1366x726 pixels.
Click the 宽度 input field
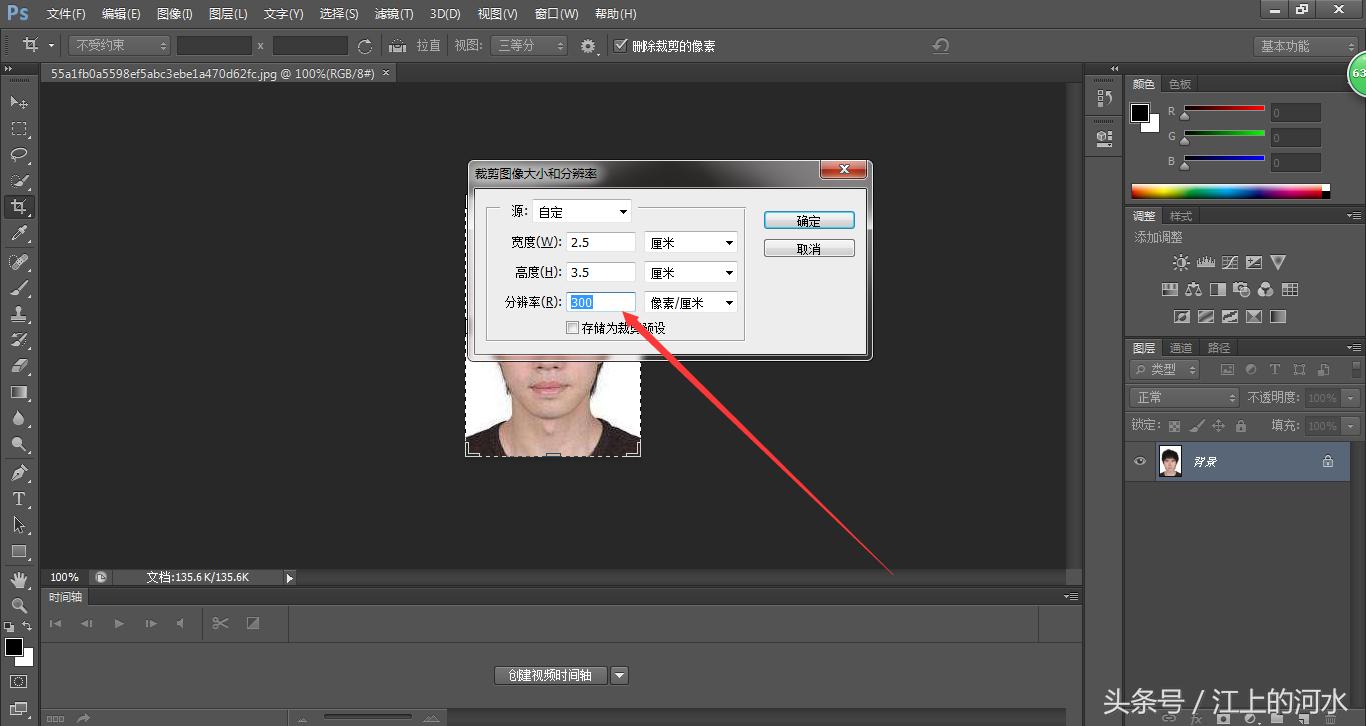pos(601,242)
